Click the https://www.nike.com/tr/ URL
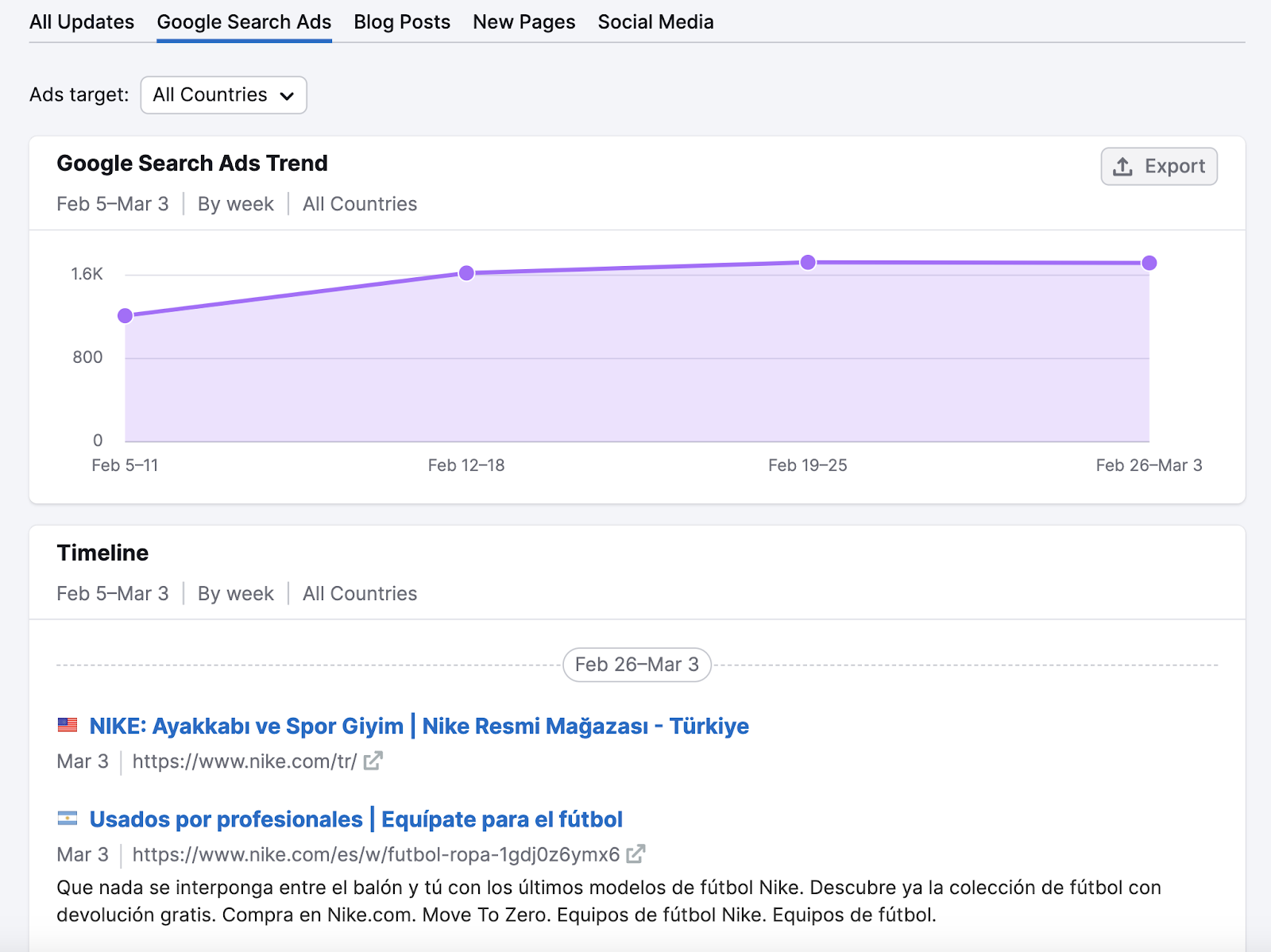Screen dimensions: 1271x952 coord(245,761)
